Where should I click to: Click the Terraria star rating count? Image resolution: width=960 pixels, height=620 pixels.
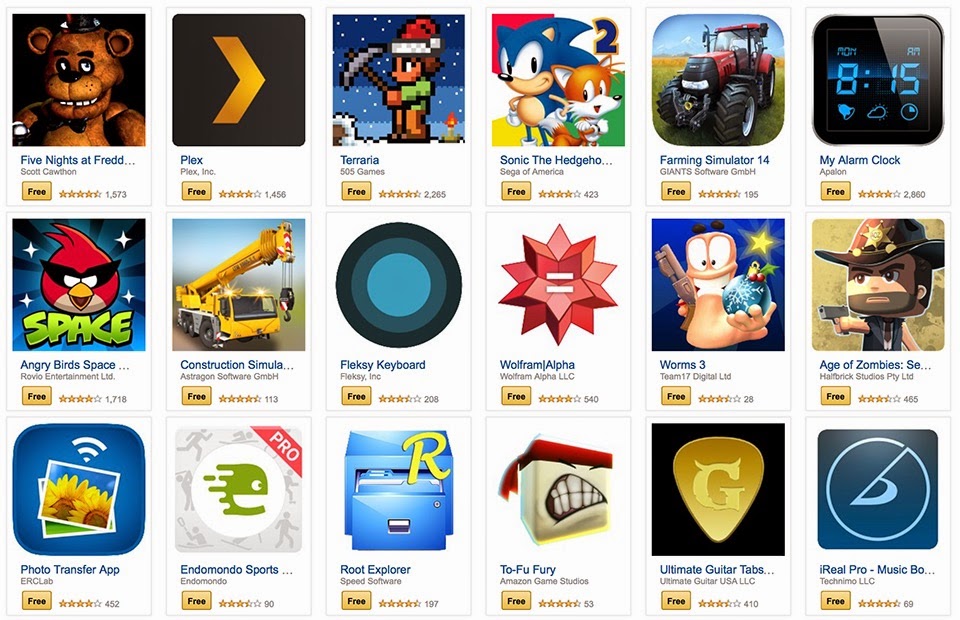pos(435,194)
